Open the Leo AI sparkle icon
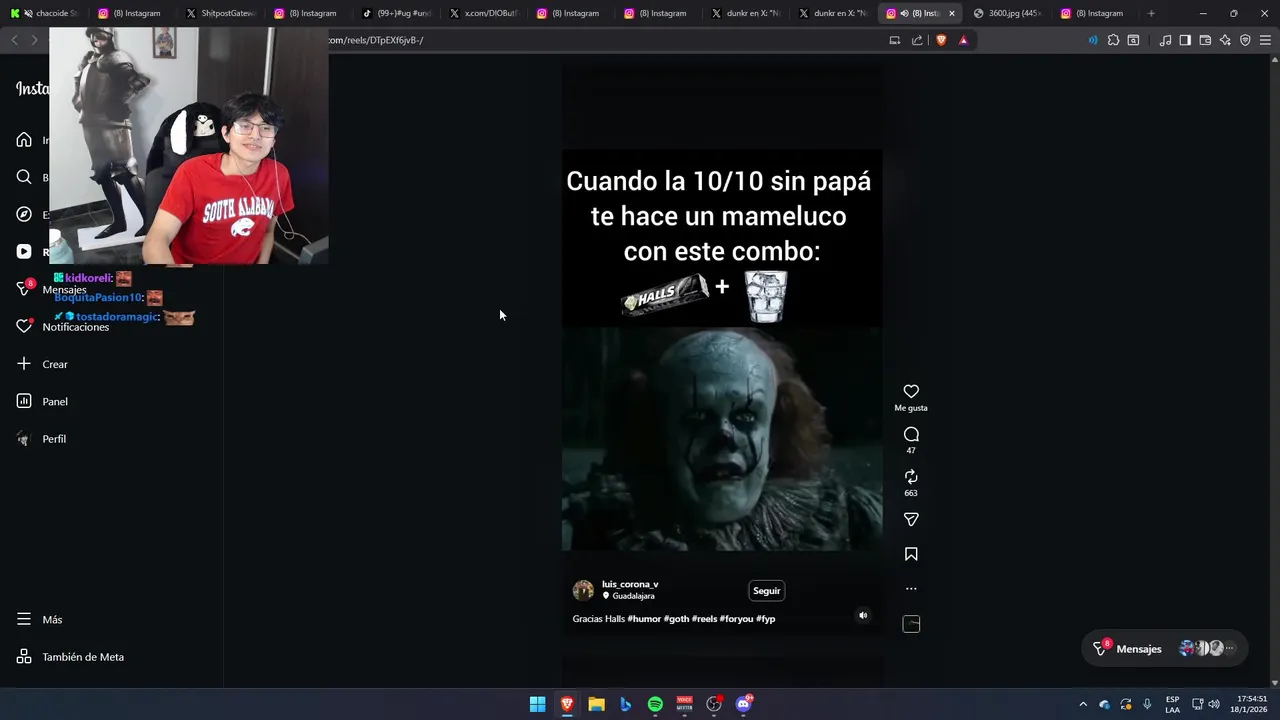The height and width of the screenshot is (720, 1280). [x=1225, y=40]
